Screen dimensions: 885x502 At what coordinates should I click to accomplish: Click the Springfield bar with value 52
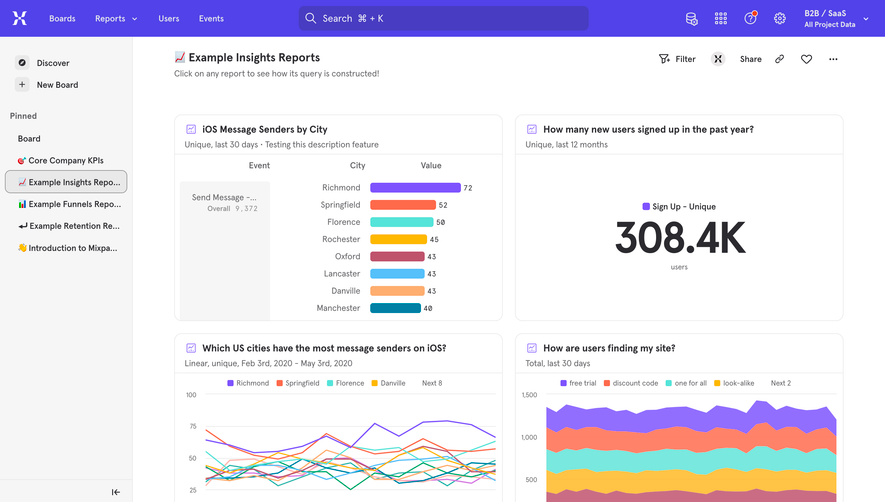[403, 204]
